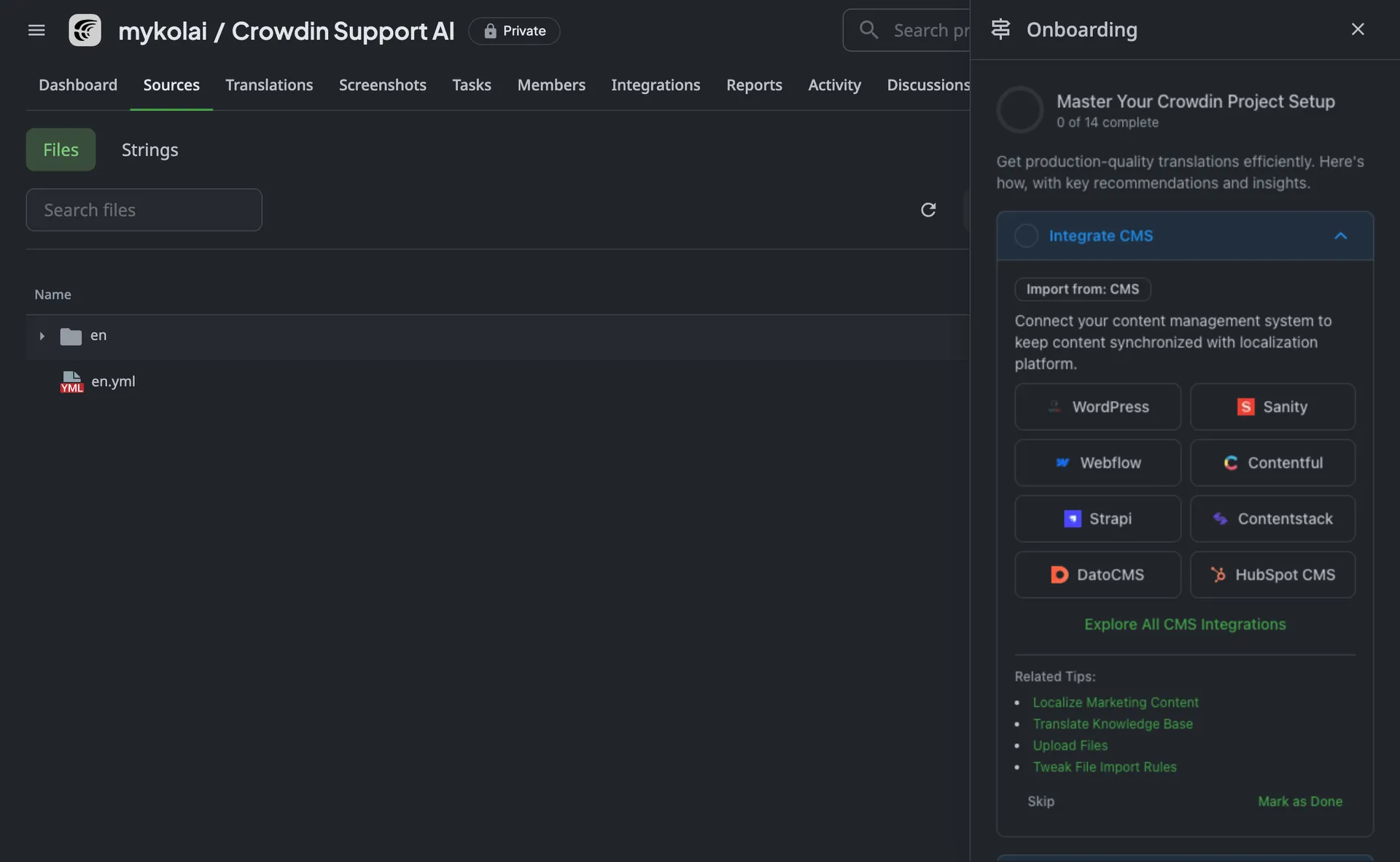Screen dimensions: 1400x862
Task: Open the Activity tab
Action: 834,85
